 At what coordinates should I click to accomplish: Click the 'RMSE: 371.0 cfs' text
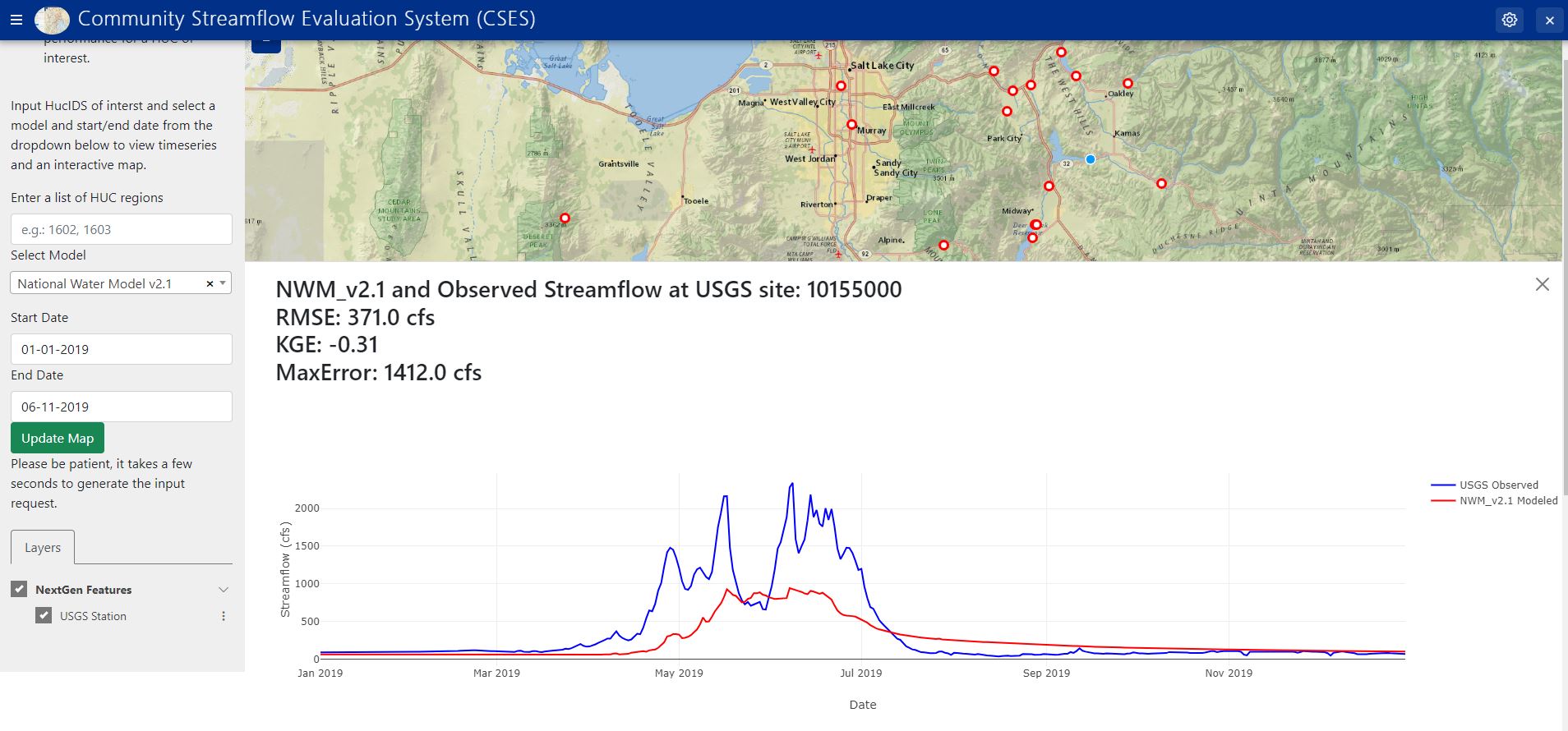pyautogui.click(x=355, y=317)
